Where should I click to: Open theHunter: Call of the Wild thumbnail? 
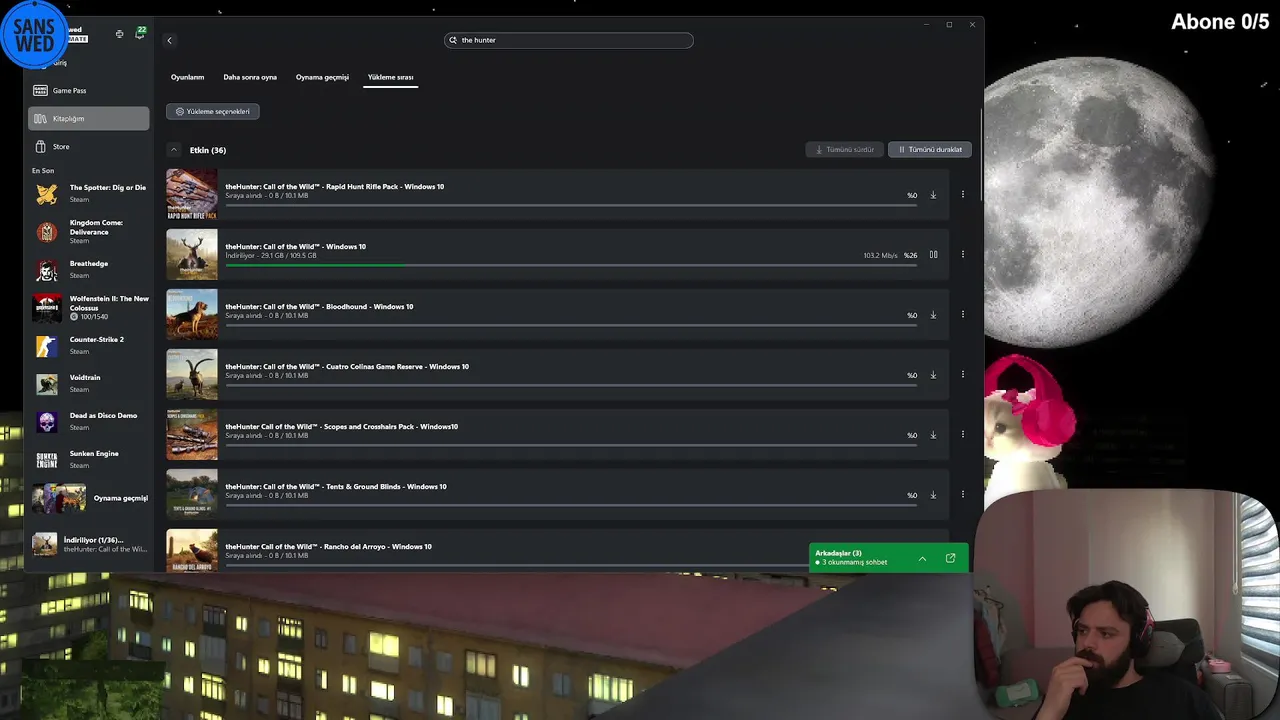[191, 255]
